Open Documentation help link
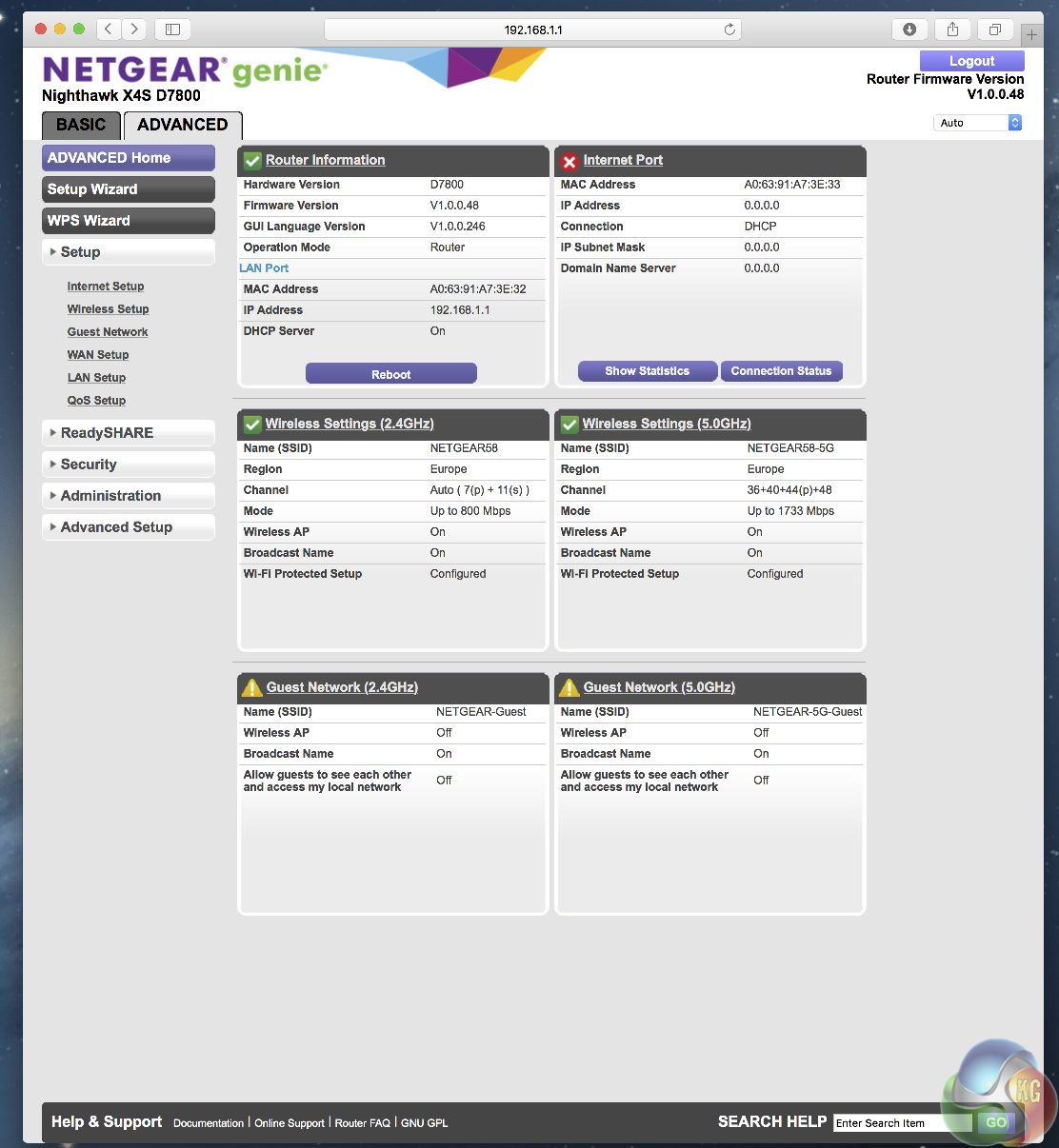The width and height of the screenshot is (1059, 1148). click(x=209, y=1123)
